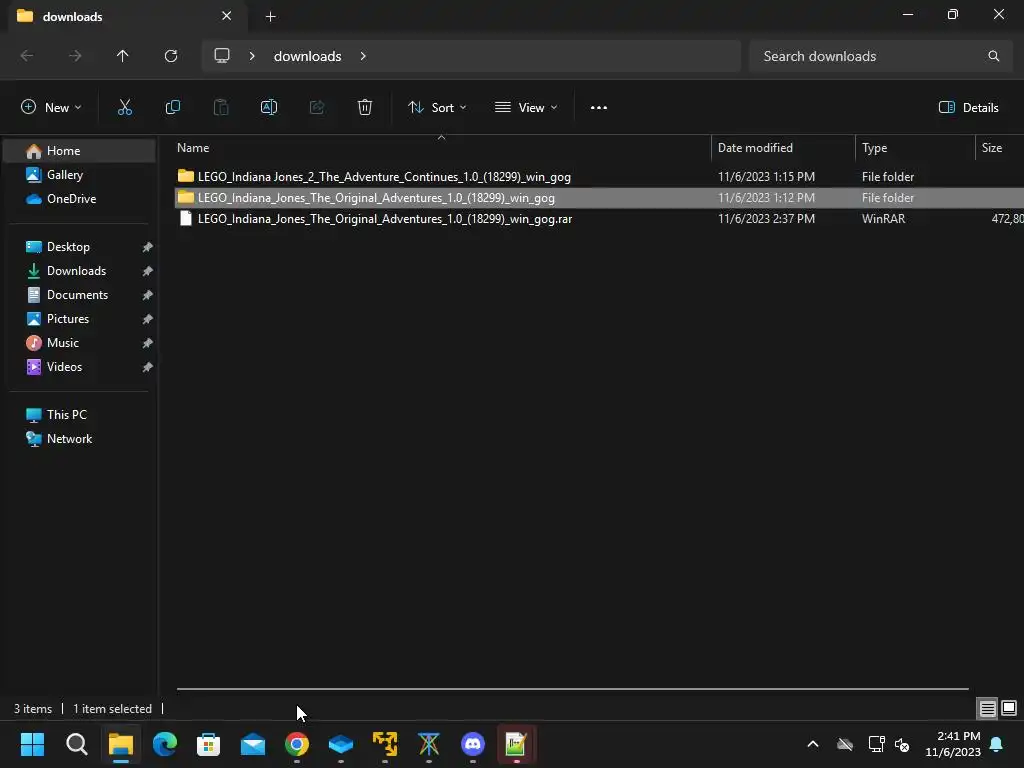Viewport: 1024px width, 768px height.
Task: Open clock and date in taskbar
Action: click(x=953, y=744)
